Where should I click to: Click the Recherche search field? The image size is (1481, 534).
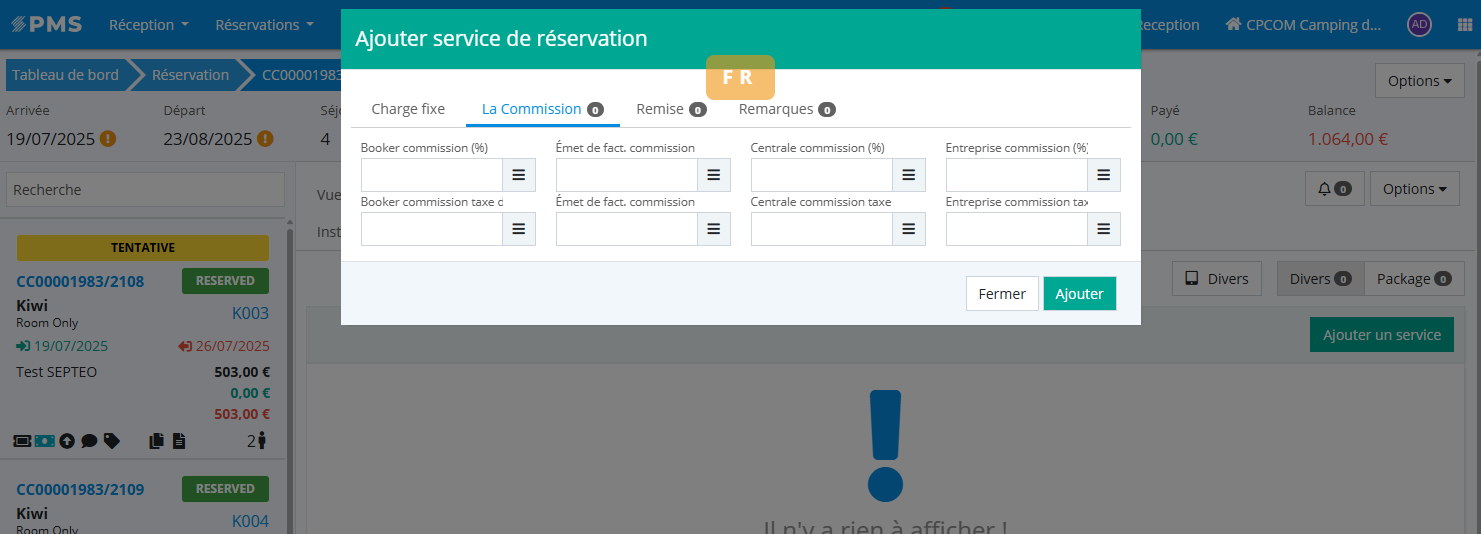pos(146,190)
